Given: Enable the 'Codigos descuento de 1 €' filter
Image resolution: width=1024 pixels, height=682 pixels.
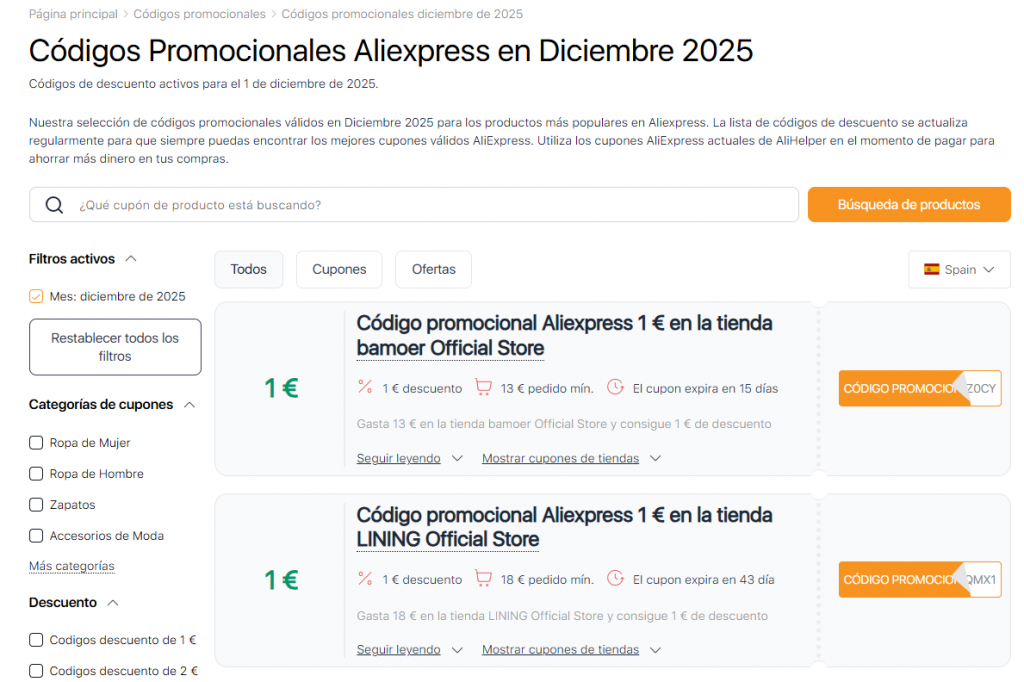Looking at the screenshot, I should (36, 639).
